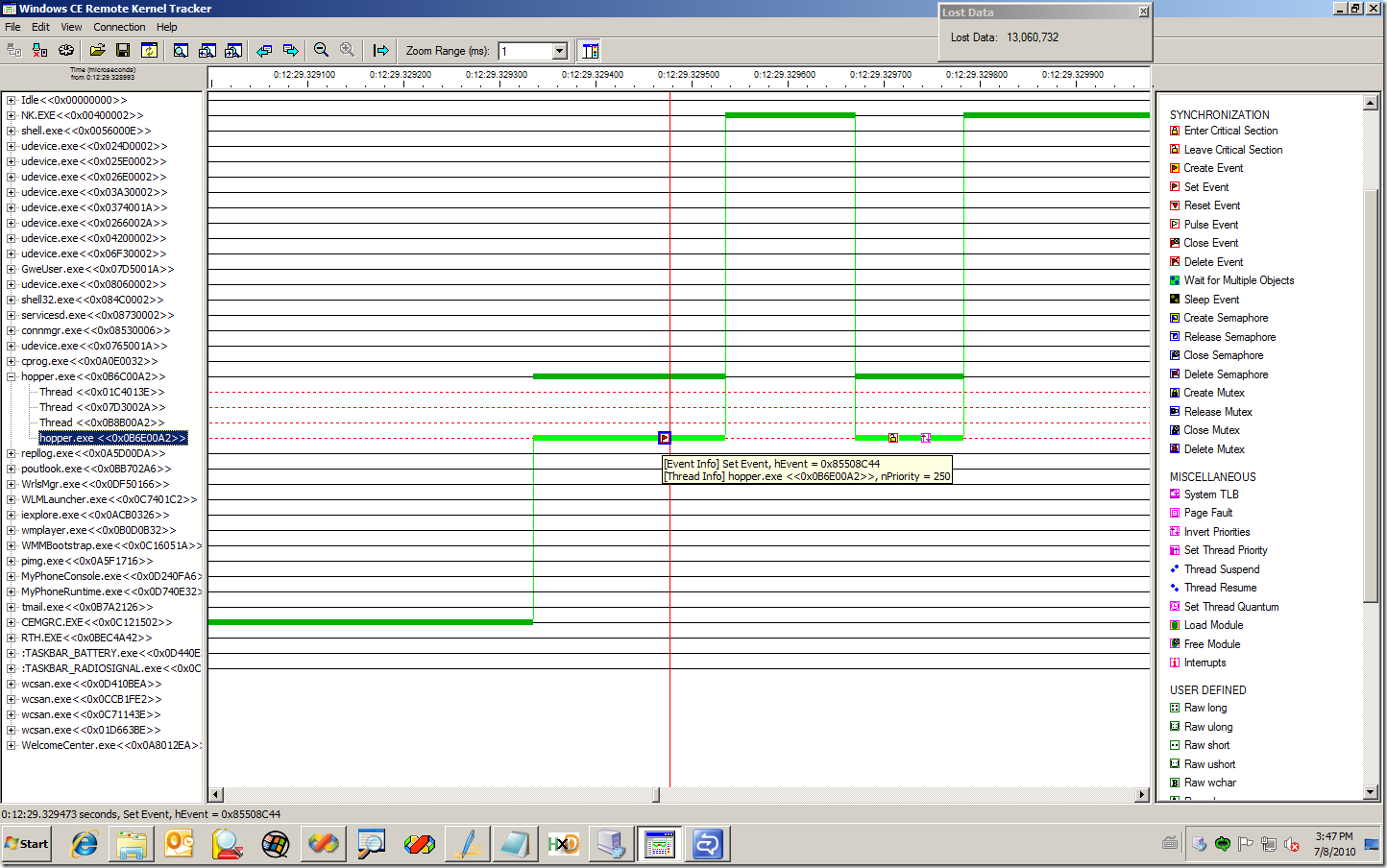Image resolution: width=1387 pixels, height=868 pixels.
Task: Click inside the Zoom Range value field
Action: point(525,51)
